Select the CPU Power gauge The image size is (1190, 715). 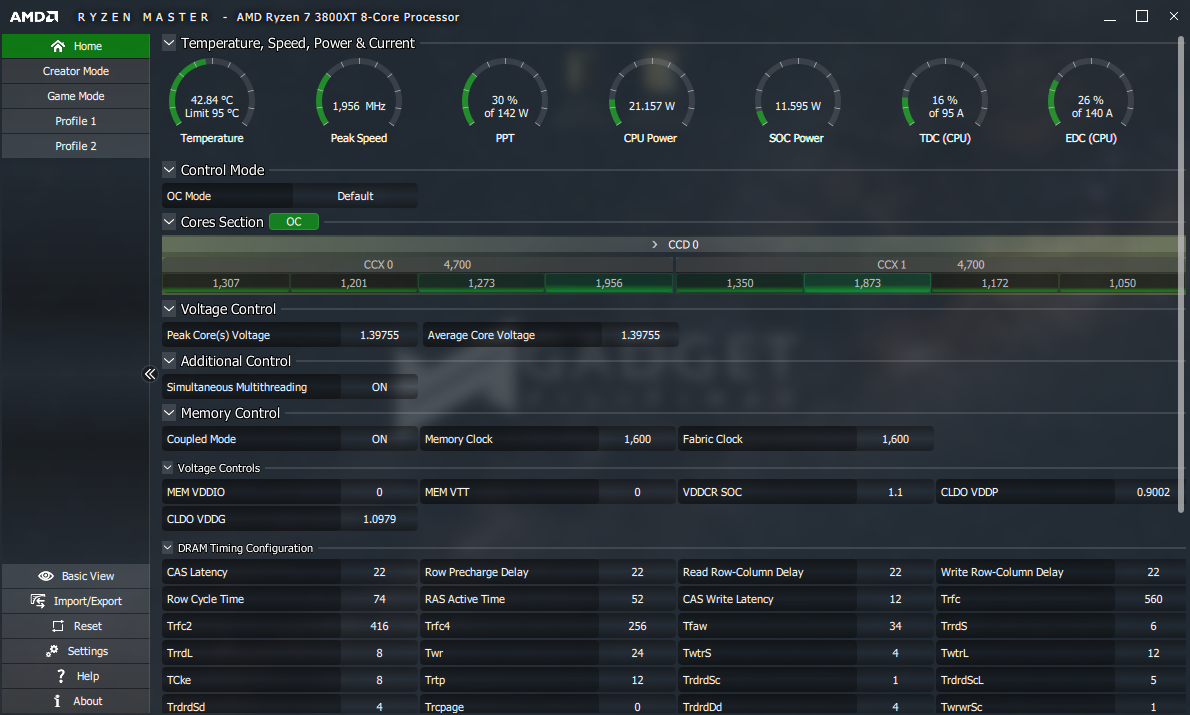click(x=651, y=101)
